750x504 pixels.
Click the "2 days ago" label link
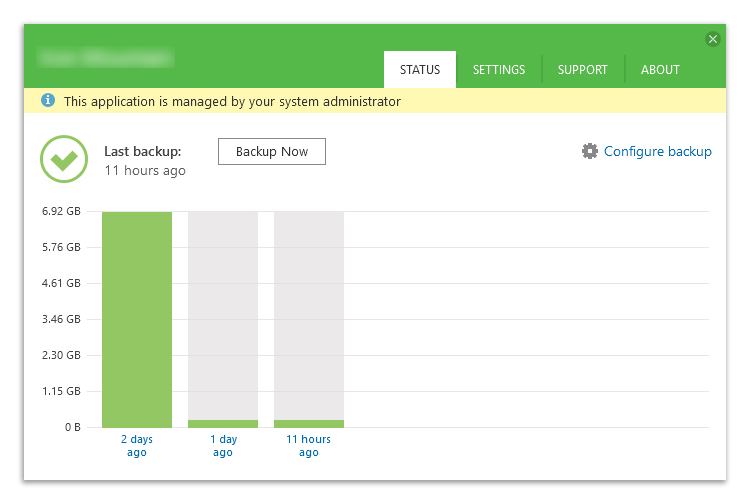click(x=137, y=446)
